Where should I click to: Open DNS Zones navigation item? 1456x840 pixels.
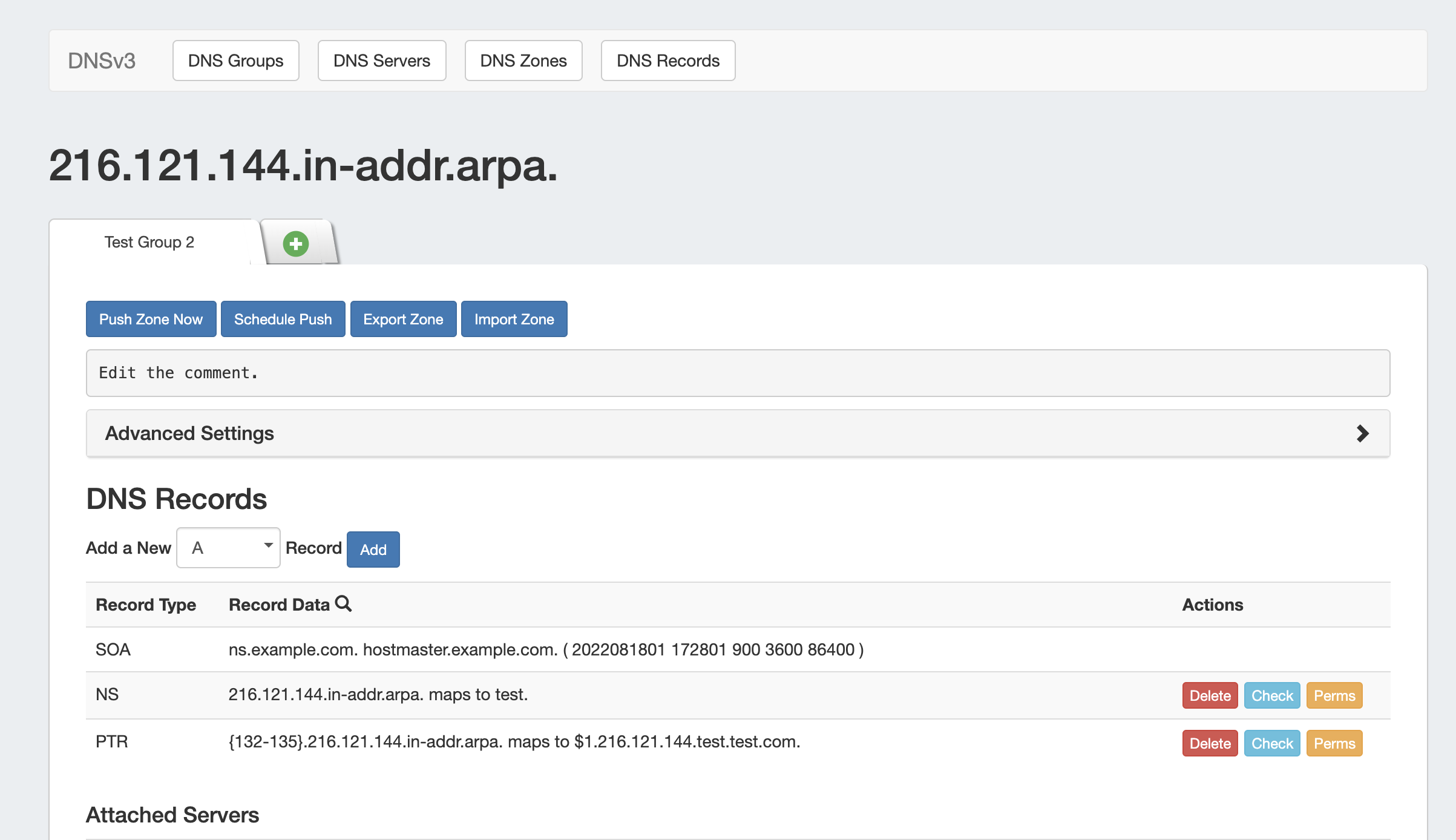coord(523,61)
